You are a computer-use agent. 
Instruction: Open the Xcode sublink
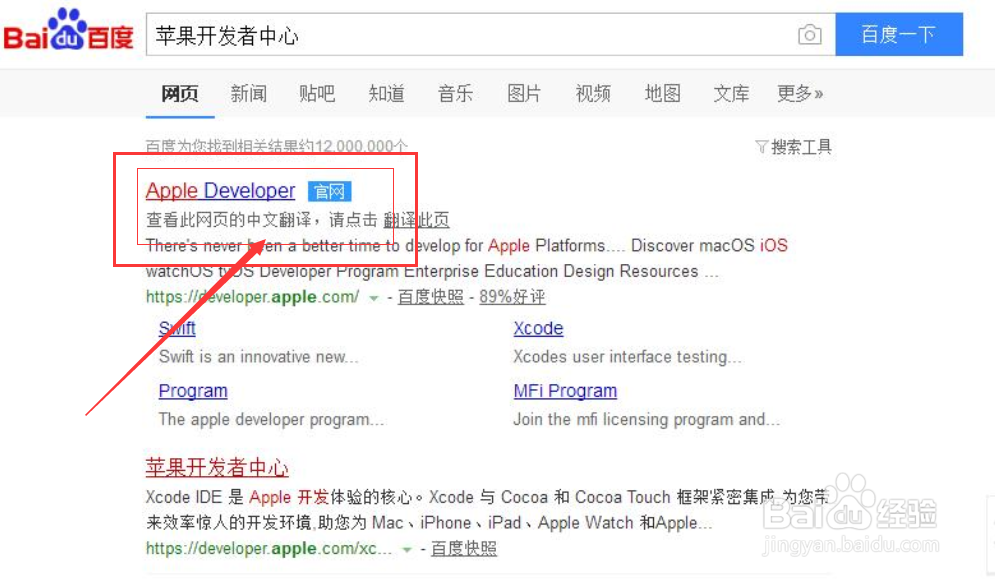[x=538, y=328]
